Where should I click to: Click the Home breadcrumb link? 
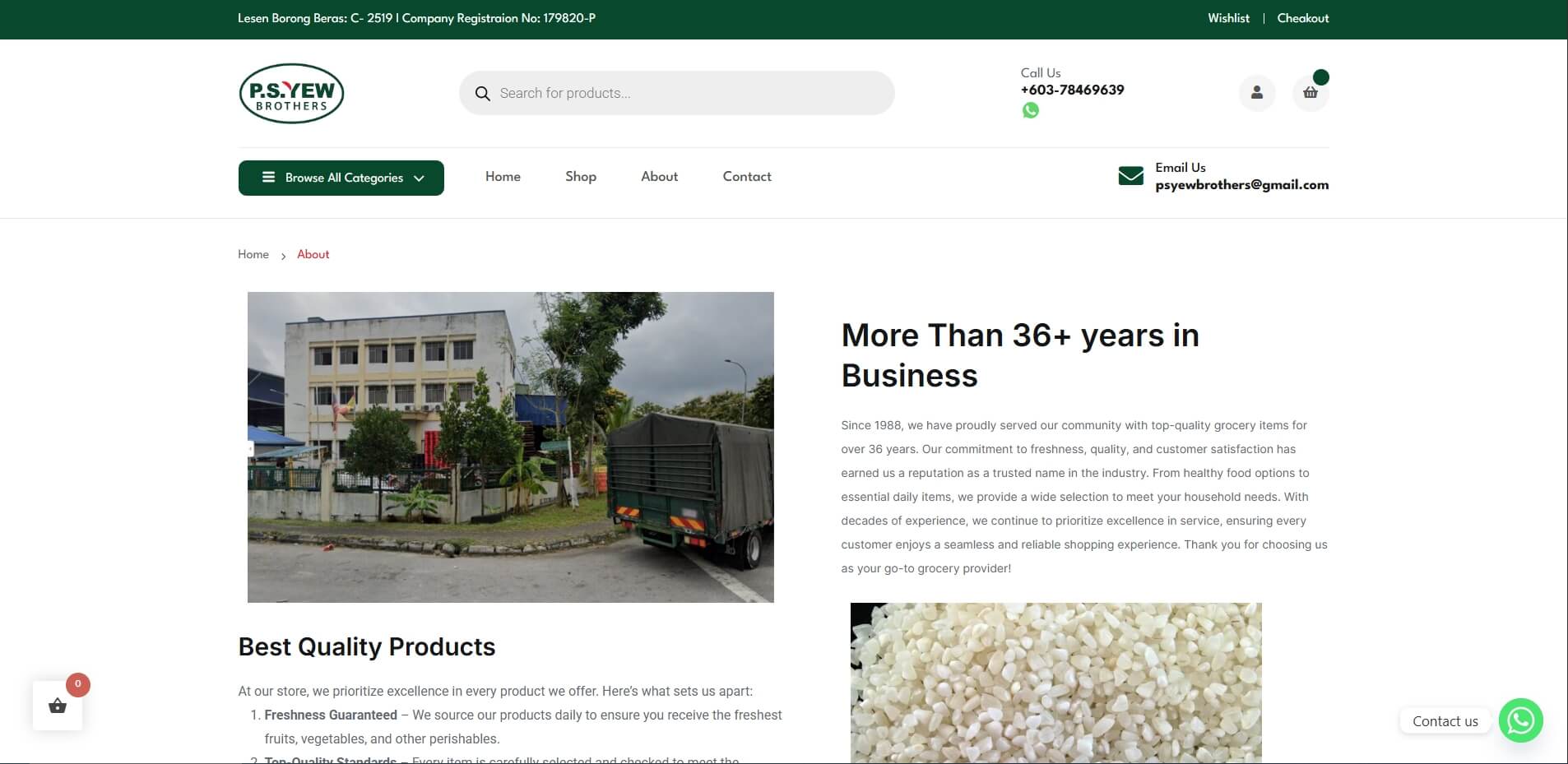(x=253, y=254)
